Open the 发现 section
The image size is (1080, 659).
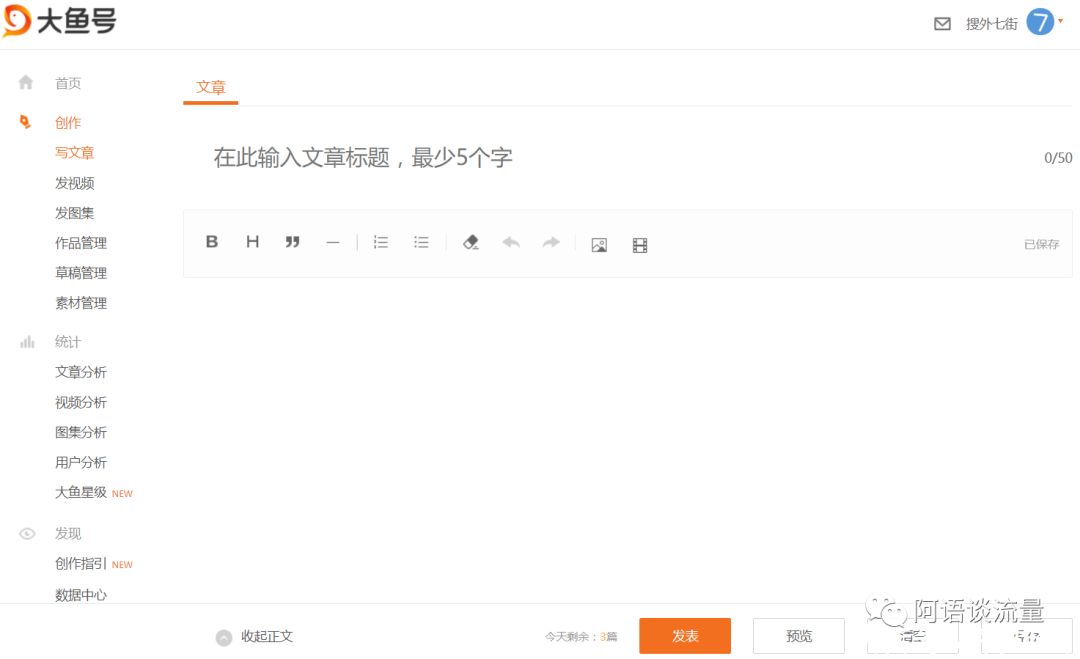tap(68, 534)
